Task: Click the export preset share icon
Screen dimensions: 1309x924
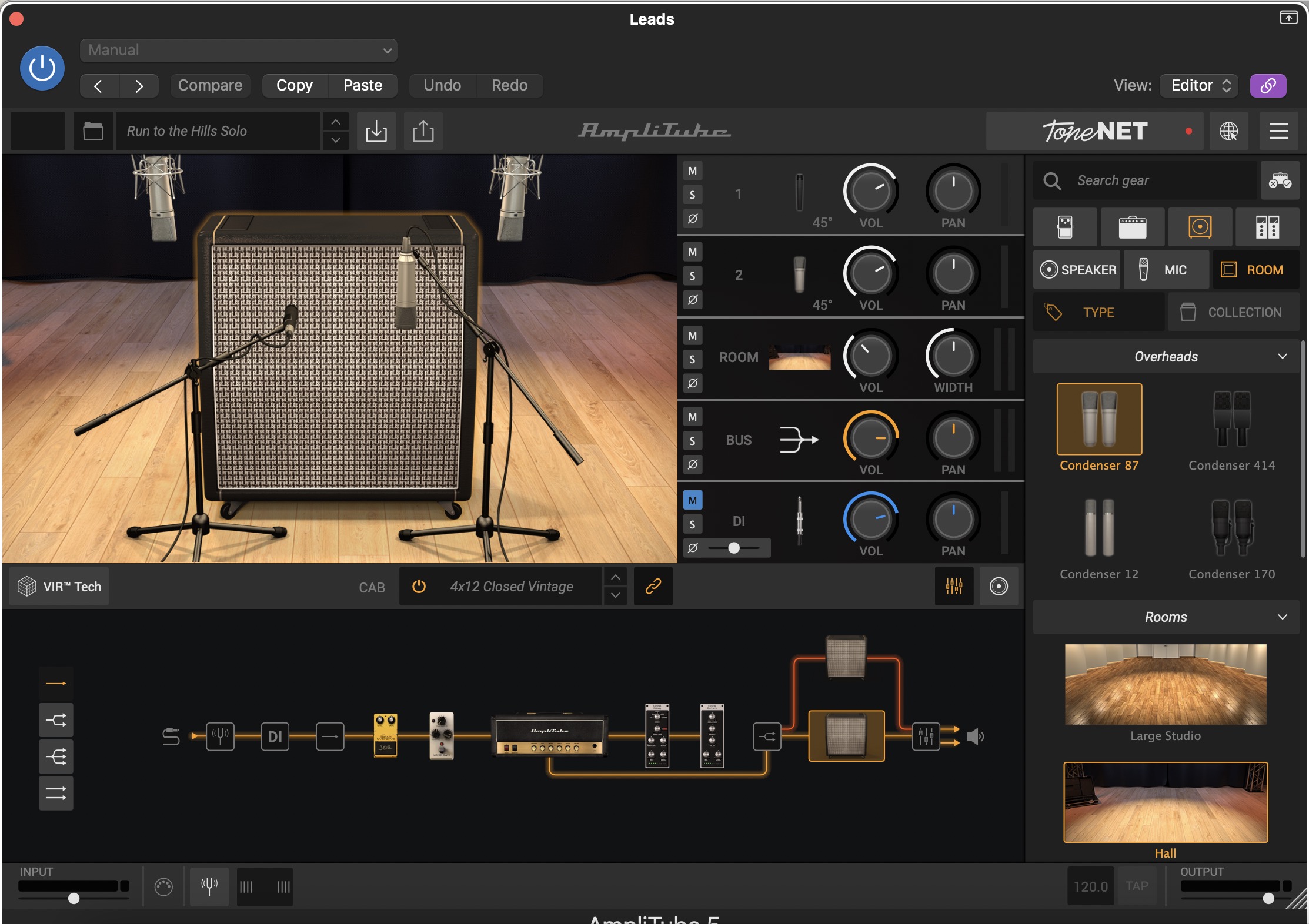Action: click(423, 130)
